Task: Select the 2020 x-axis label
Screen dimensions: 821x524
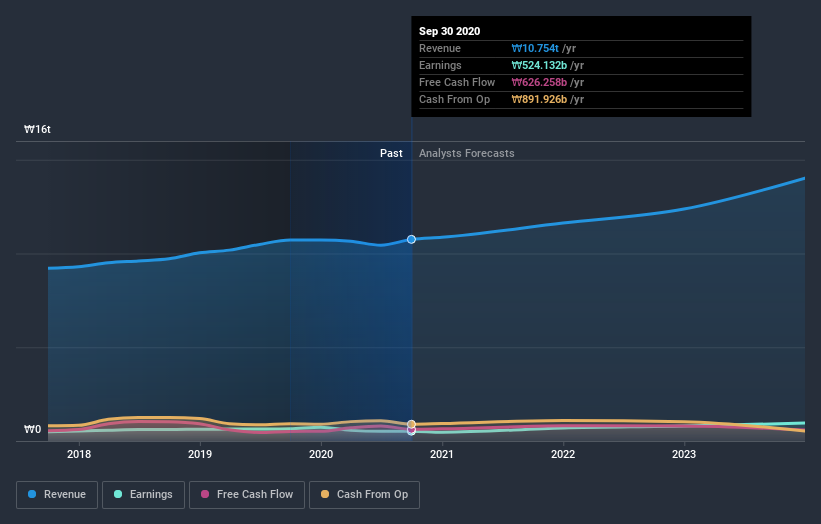Action: (321, 454)
